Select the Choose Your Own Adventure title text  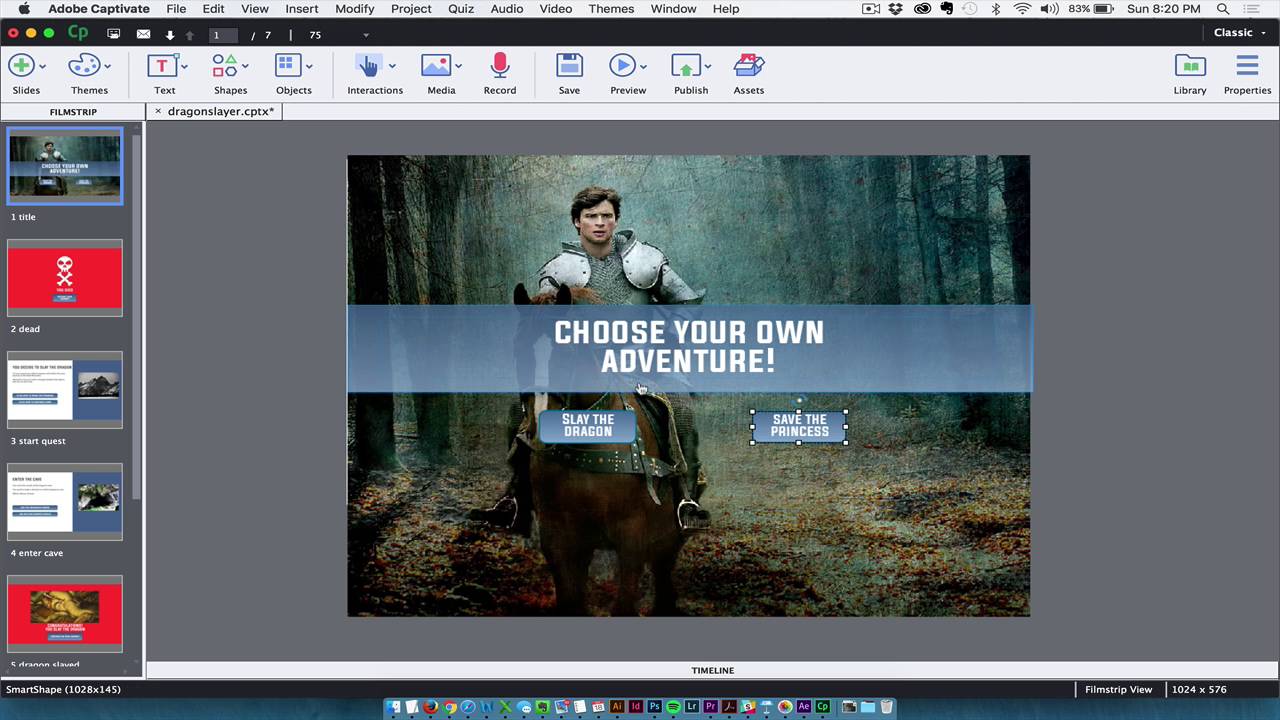point(689,347)
